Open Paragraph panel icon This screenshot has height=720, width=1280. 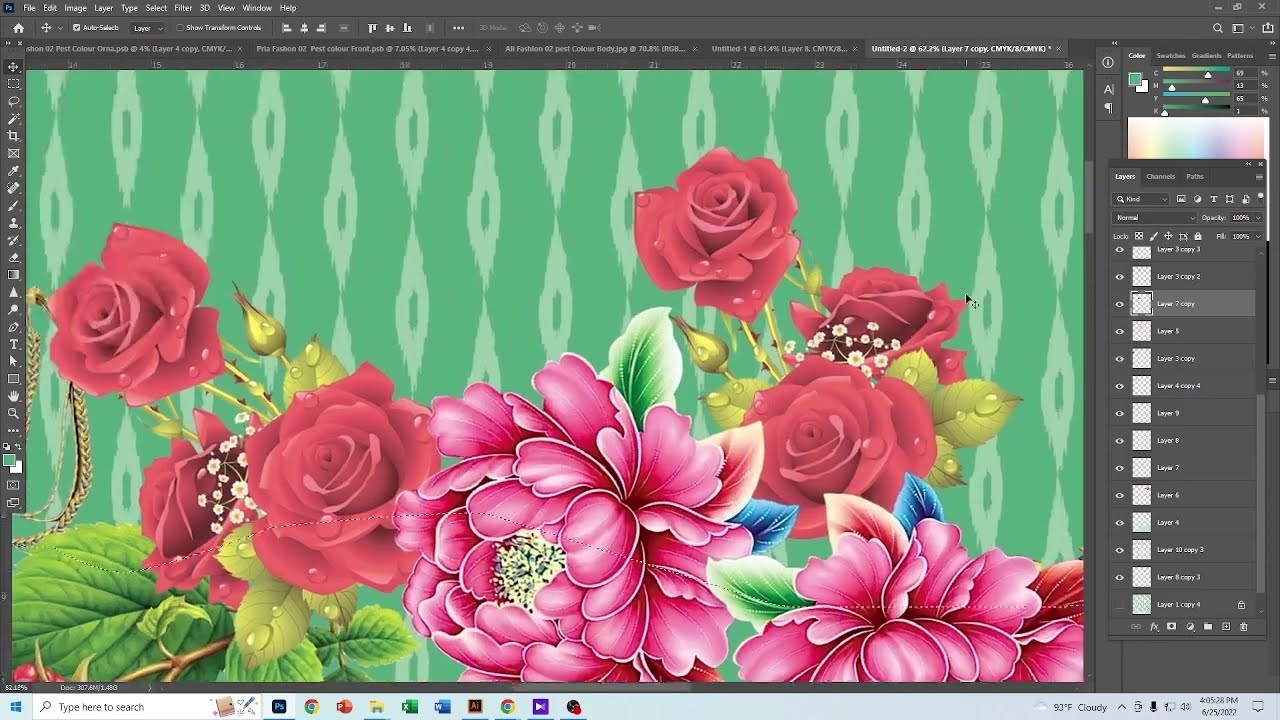(x=1108, y=107)
